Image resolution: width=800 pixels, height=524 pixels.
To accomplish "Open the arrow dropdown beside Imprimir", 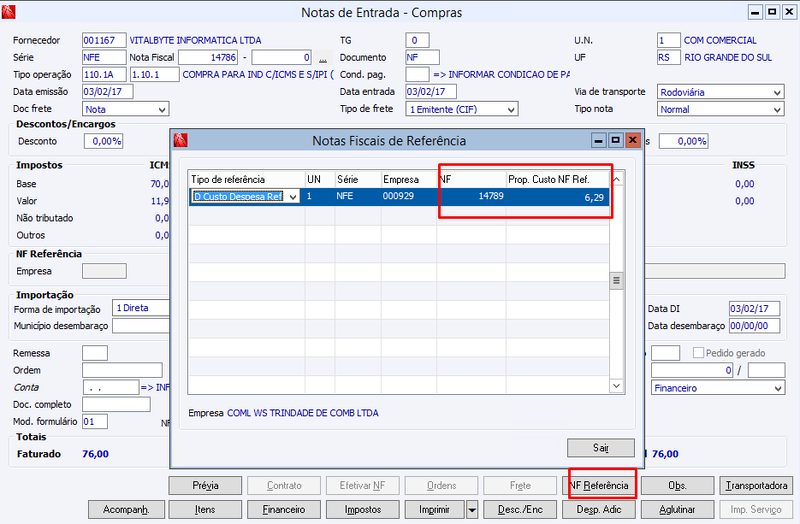I will pyautogui.click(x=472, y=510).
